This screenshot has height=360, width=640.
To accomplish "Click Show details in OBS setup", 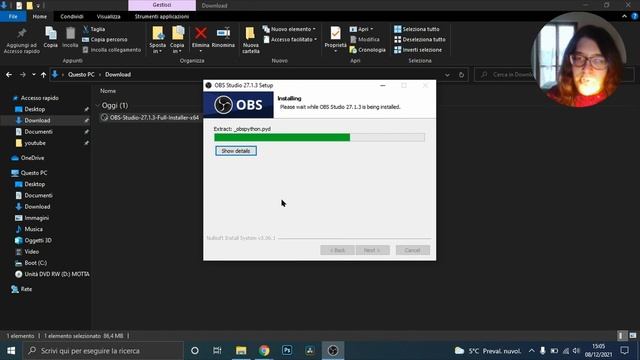I will [x=236, y=151].
